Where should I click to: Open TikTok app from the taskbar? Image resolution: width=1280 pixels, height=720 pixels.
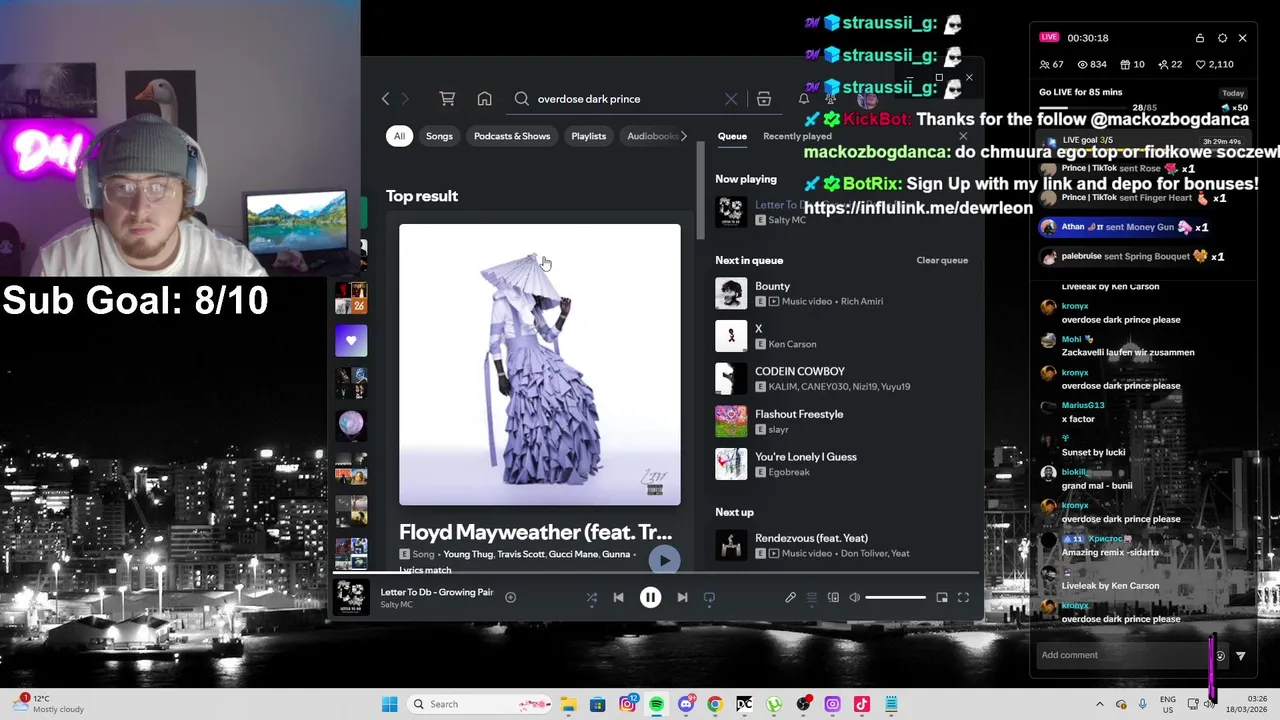click(862, 704)
